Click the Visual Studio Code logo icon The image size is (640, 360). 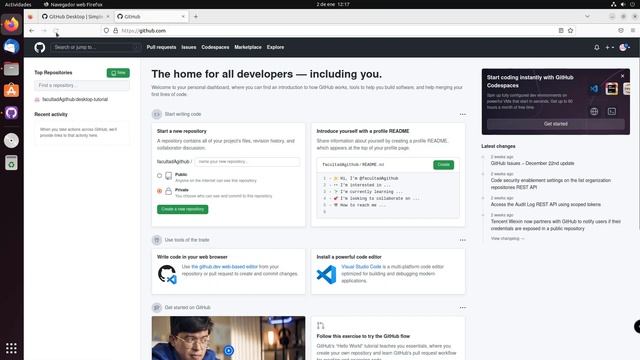pyautogui.click(x=327, y=274)
